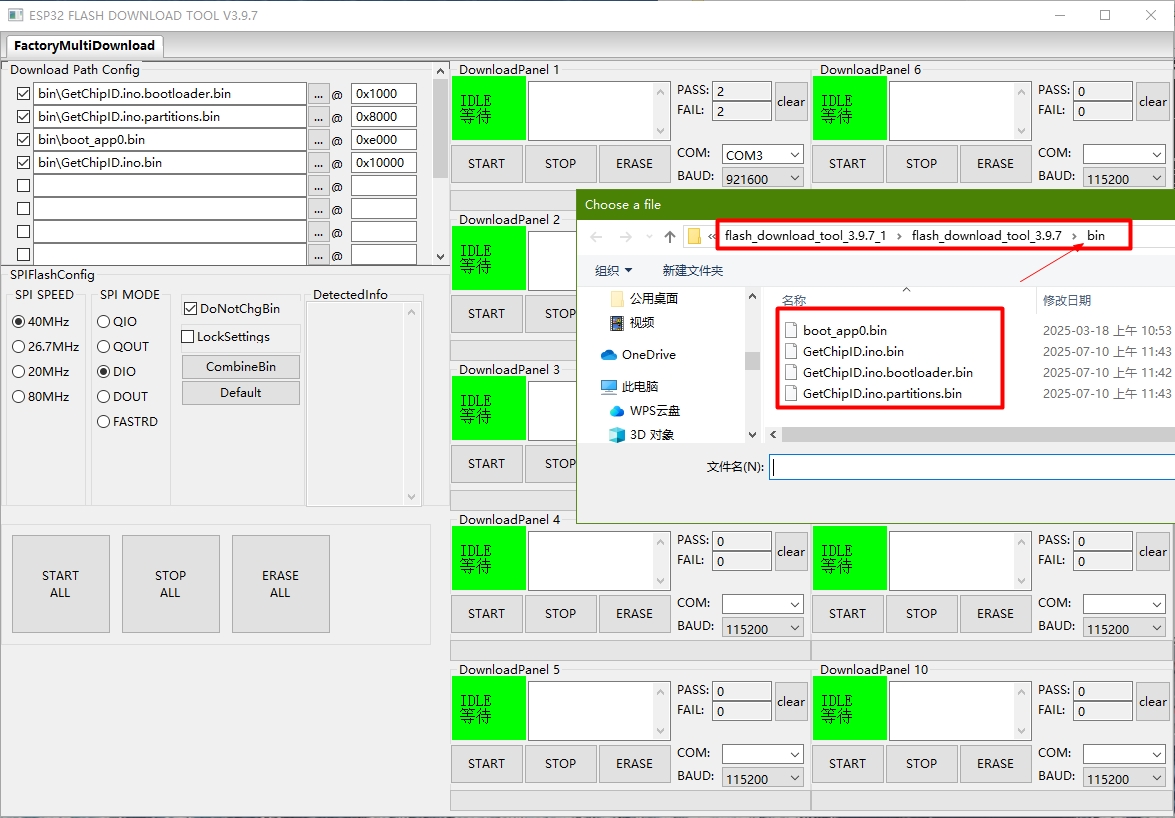Click IDLE status indicator of DownloadPanel 1
Viewport: 1175px width, 818px height.
click(x=489, y=109)
